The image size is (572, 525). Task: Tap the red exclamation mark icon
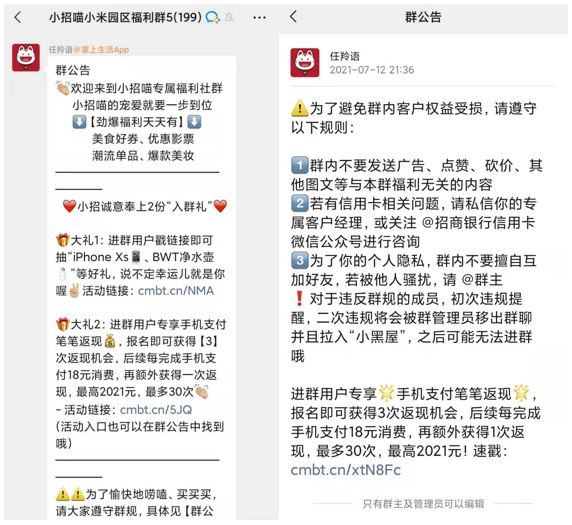tap(299, 298)
